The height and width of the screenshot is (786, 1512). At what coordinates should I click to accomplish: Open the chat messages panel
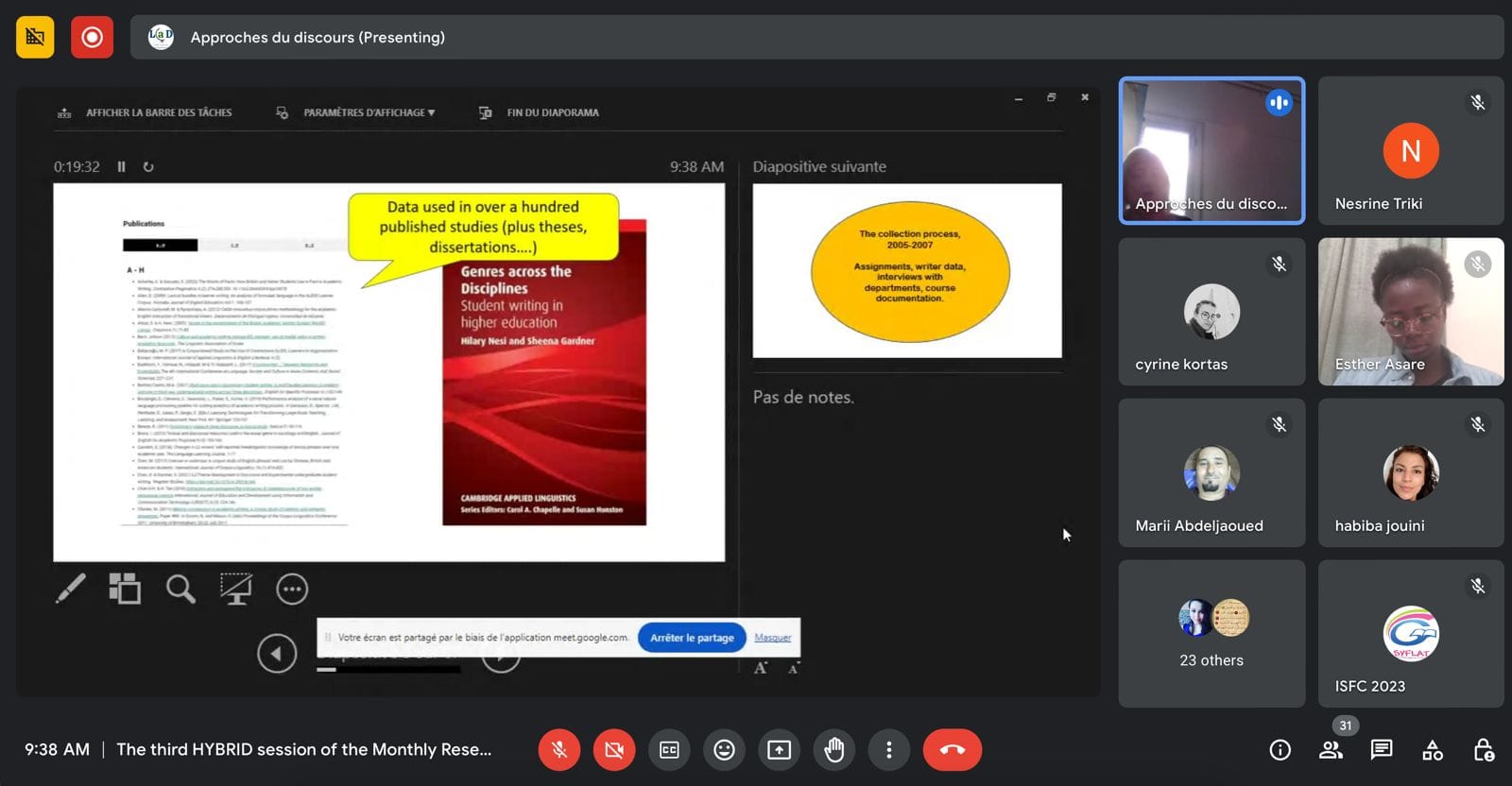point(1382,750)
